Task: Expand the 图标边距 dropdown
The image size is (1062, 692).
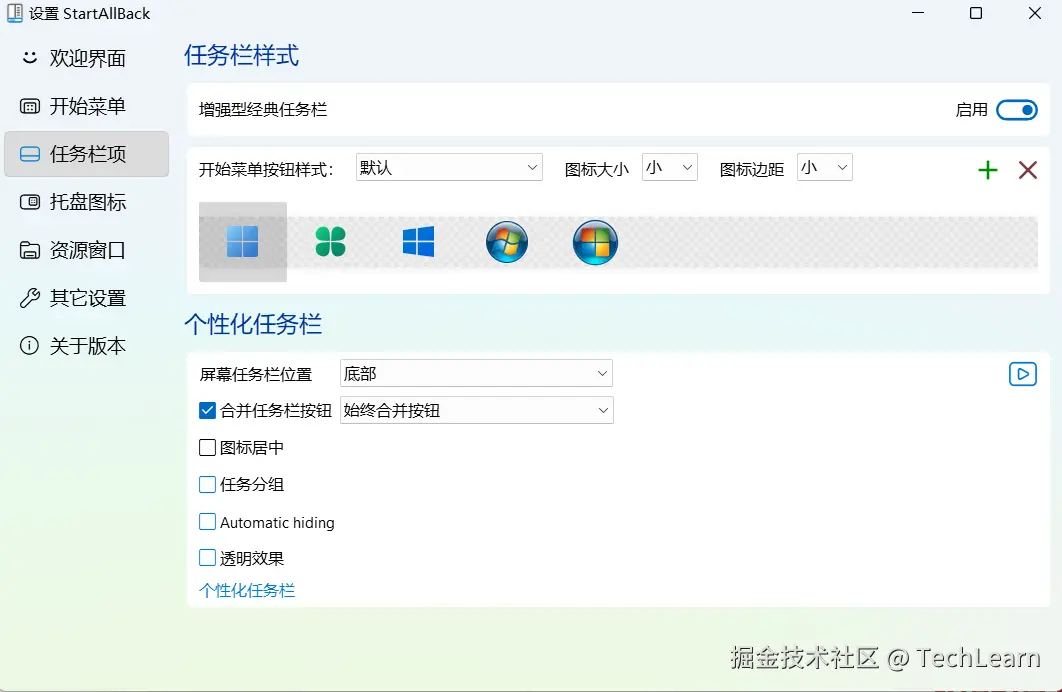Action: (824, 167)
